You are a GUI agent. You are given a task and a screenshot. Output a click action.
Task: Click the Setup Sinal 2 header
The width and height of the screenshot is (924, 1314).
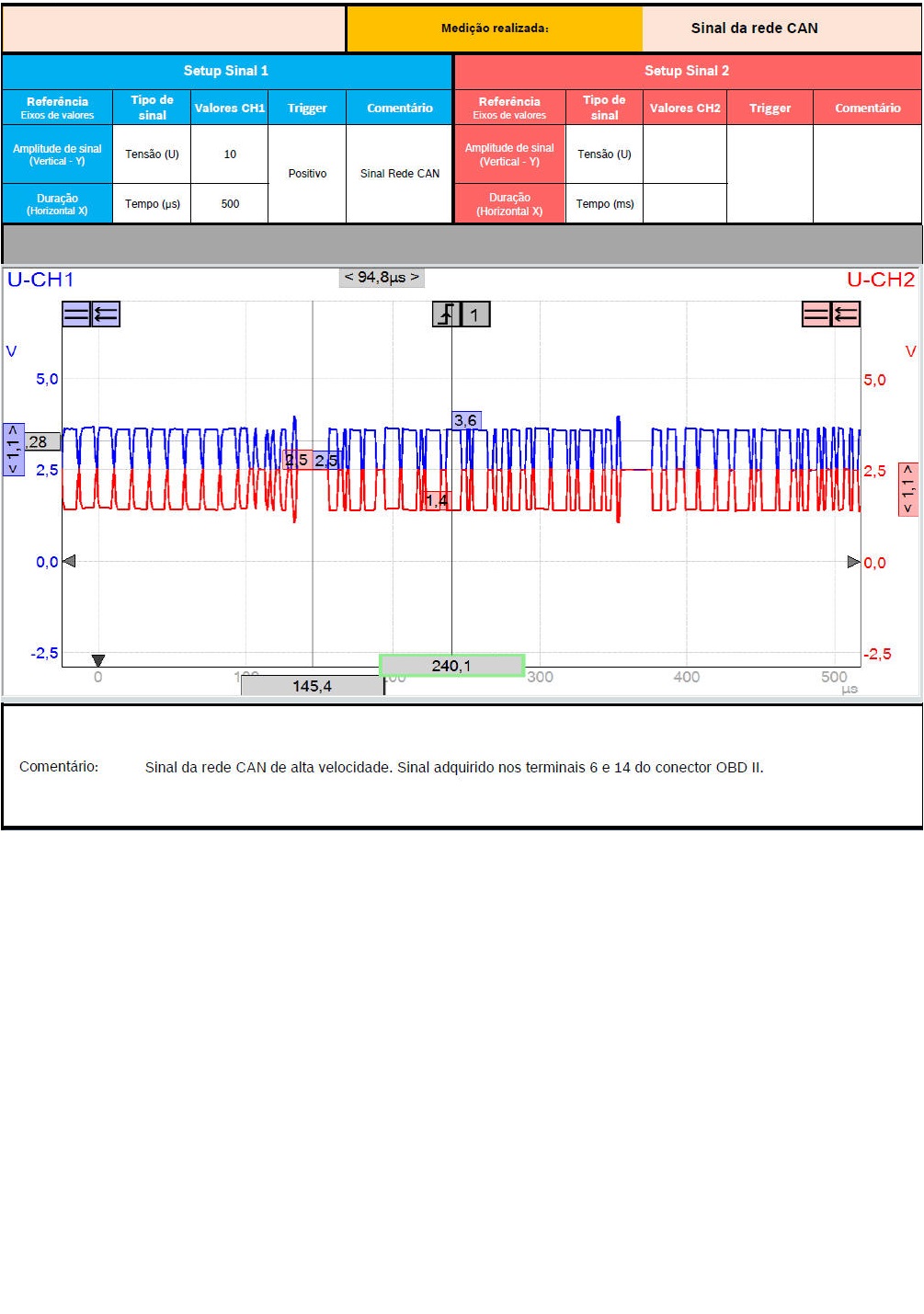[x=687, y=71]
